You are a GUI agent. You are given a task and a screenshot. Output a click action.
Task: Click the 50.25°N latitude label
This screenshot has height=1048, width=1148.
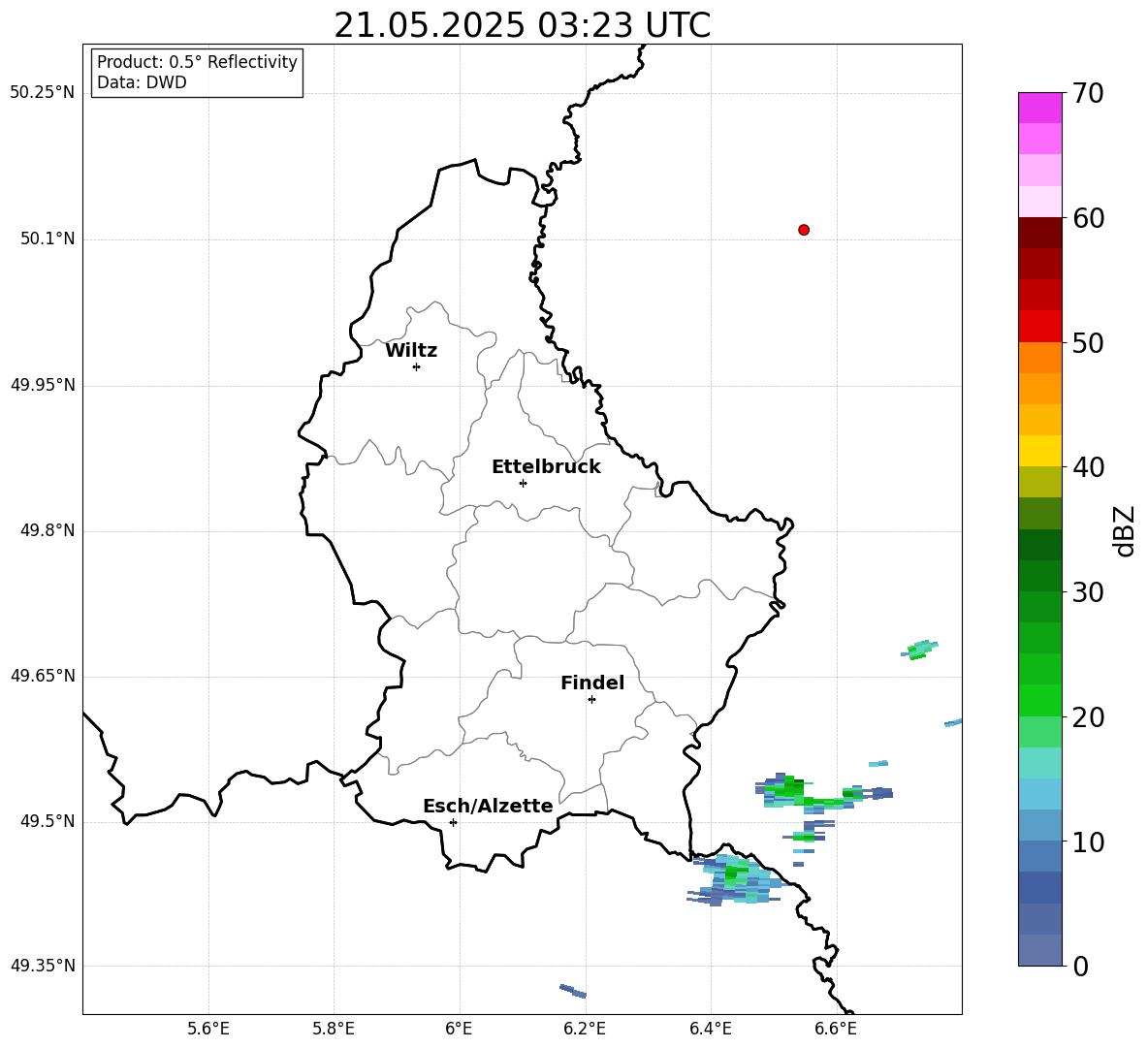click(43, 93)
